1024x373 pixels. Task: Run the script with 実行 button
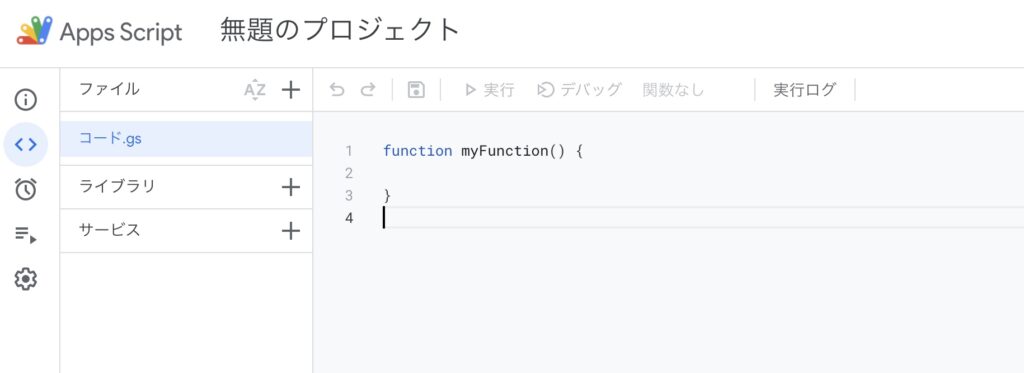pyautogui.click(x=489, y=90)
